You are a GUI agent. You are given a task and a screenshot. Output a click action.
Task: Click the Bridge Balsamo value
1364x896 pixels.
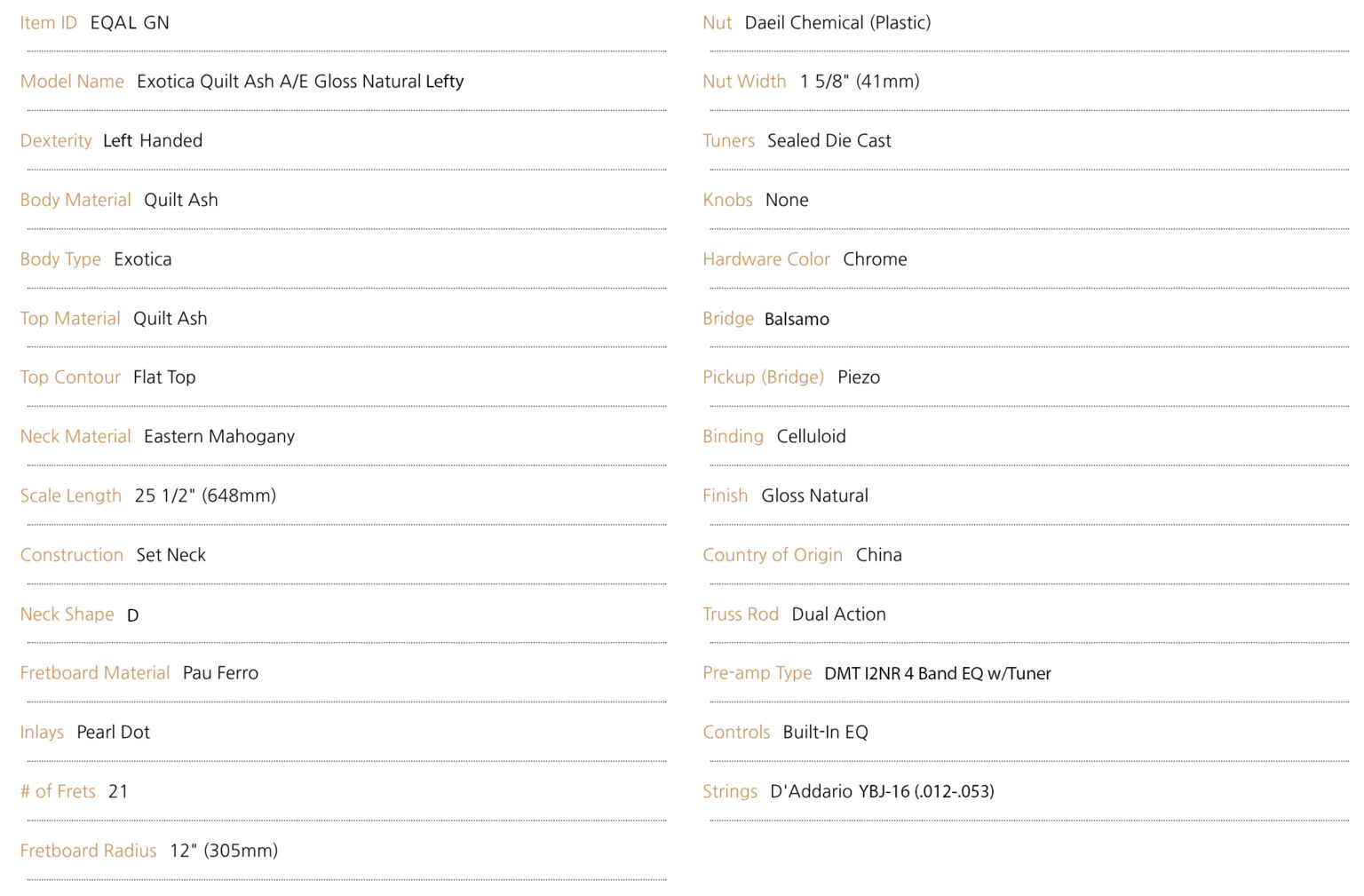coord(797,319)
